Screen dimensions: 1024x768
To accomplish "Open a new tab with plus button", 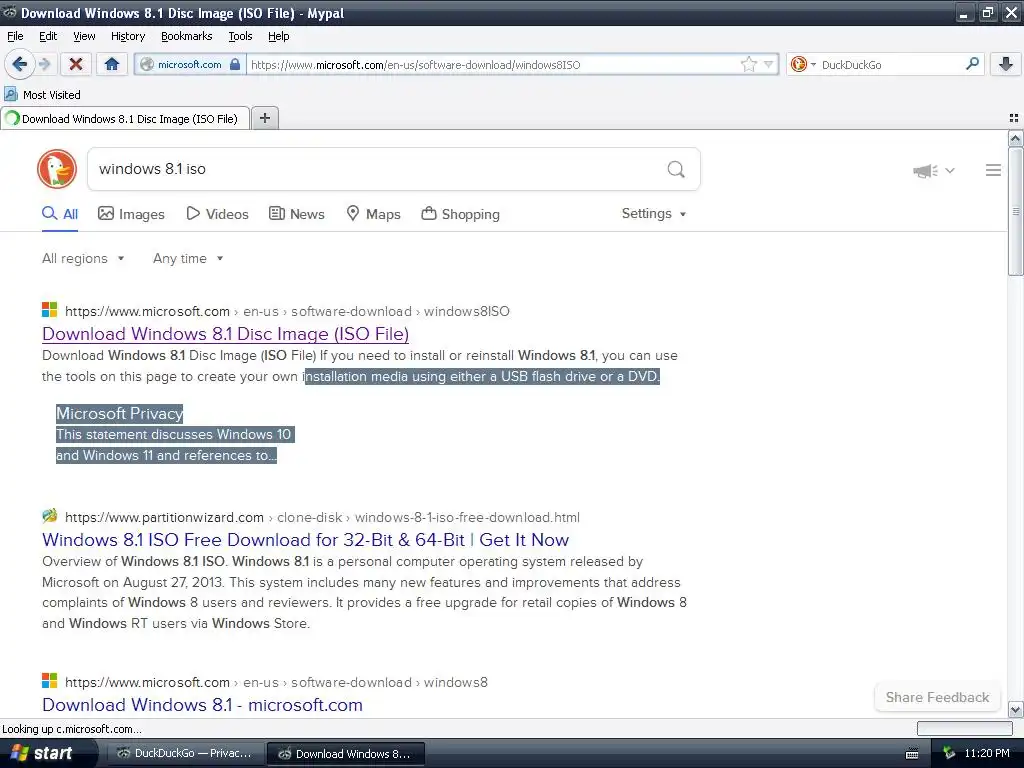I will click(264, 118).
